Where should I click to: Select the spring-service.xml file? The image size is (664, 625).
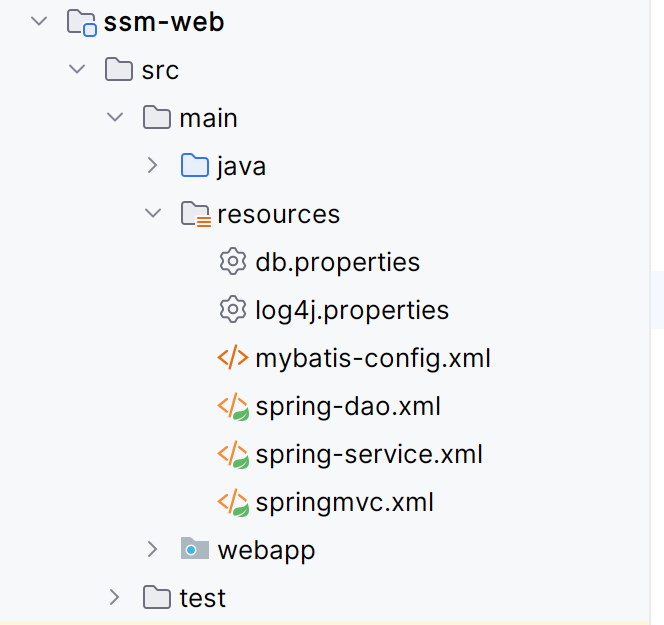(369, 455)
